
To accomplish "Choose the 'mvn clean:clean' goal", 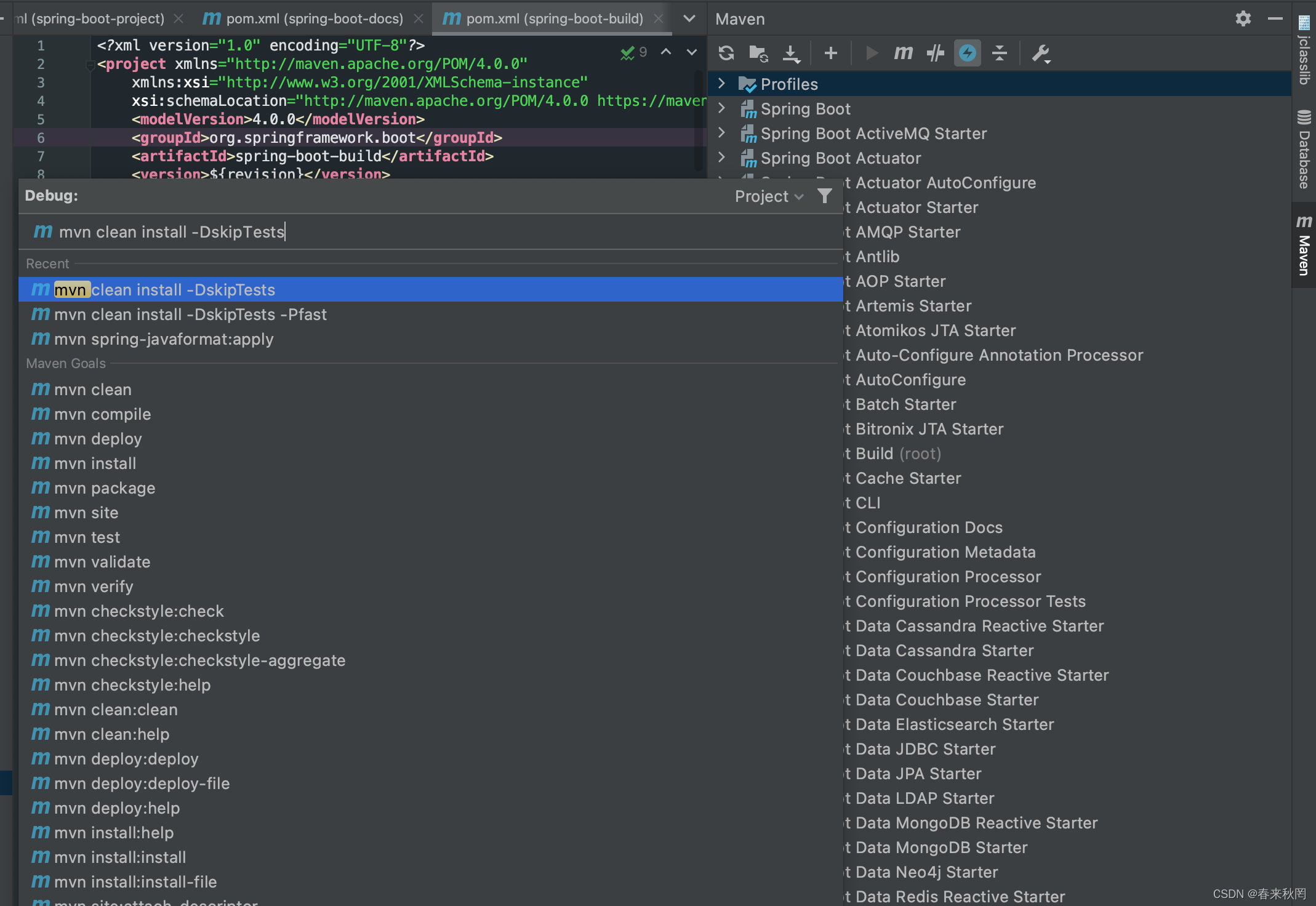I will coord(431,710).
